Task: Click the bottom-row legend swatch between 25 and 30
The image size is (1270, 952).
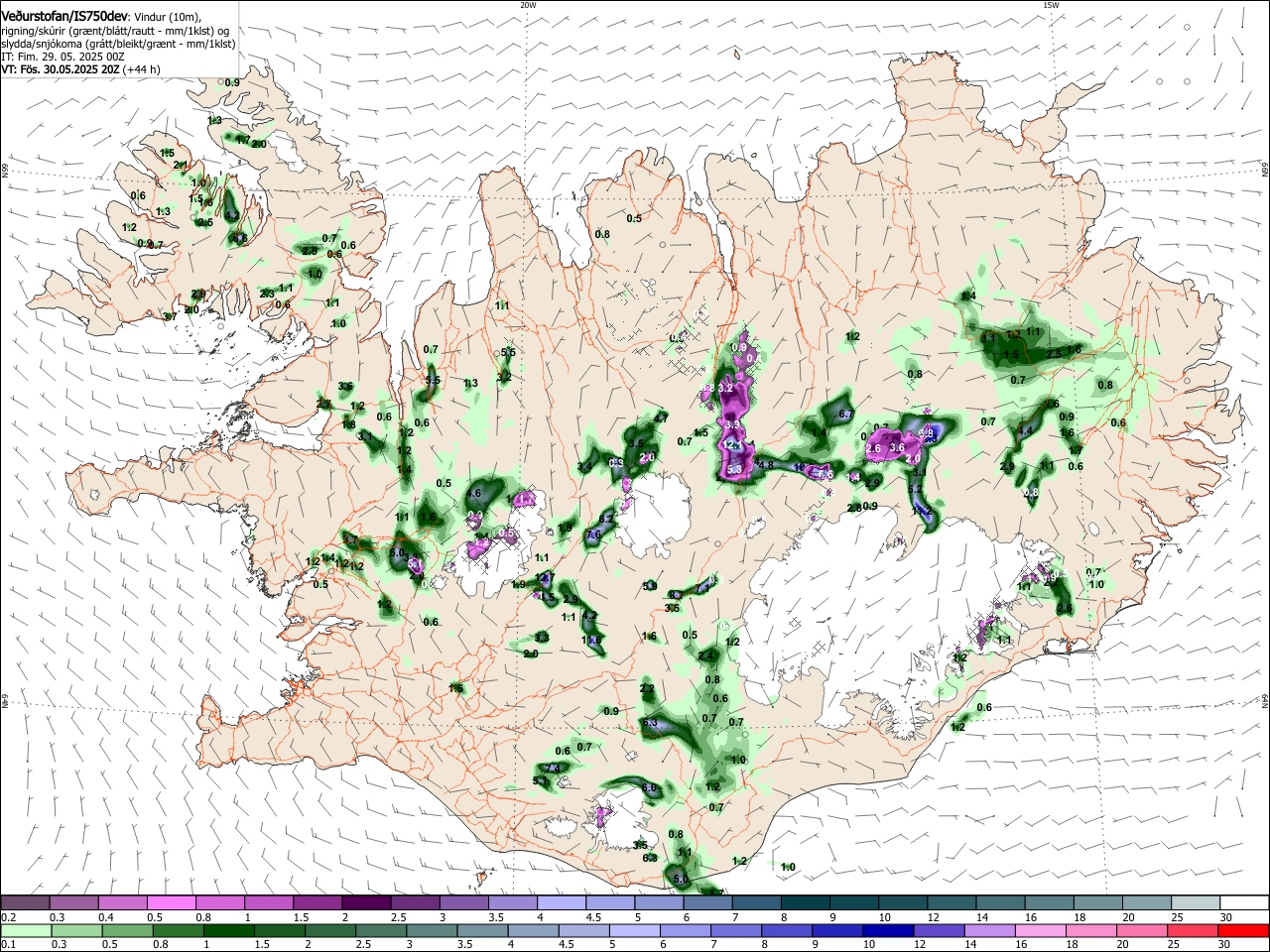Action: 1193,930
